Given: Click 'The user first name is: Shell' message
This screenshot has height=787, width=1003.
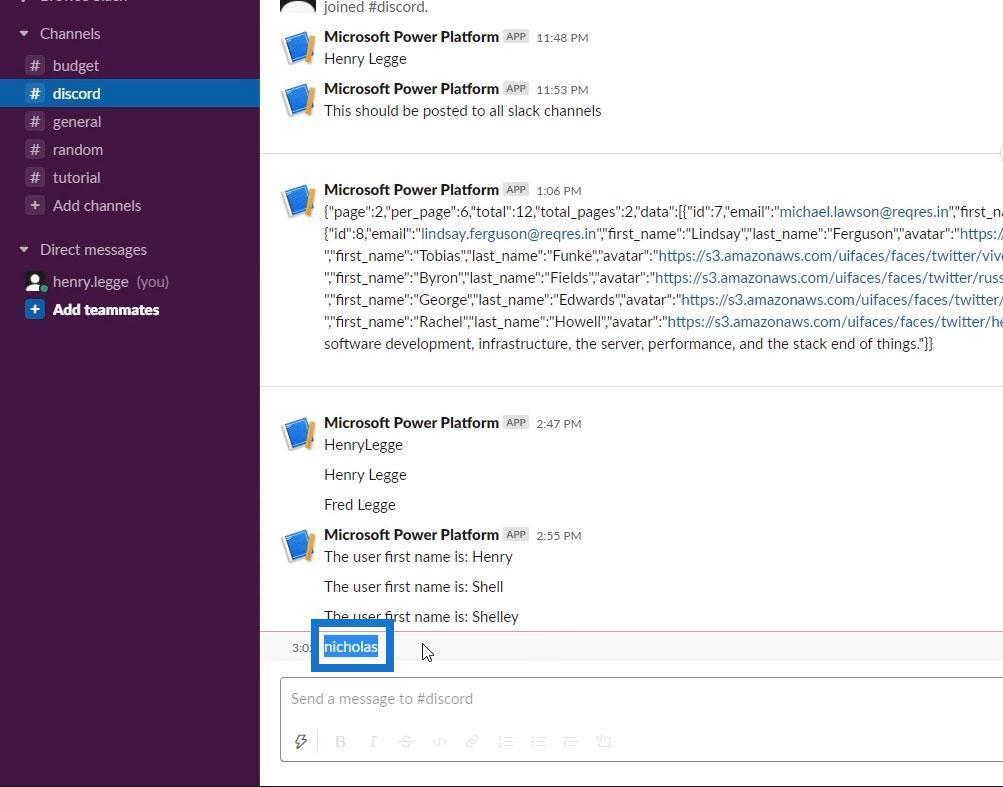Looking at the screenshot, I should (413, 587).
